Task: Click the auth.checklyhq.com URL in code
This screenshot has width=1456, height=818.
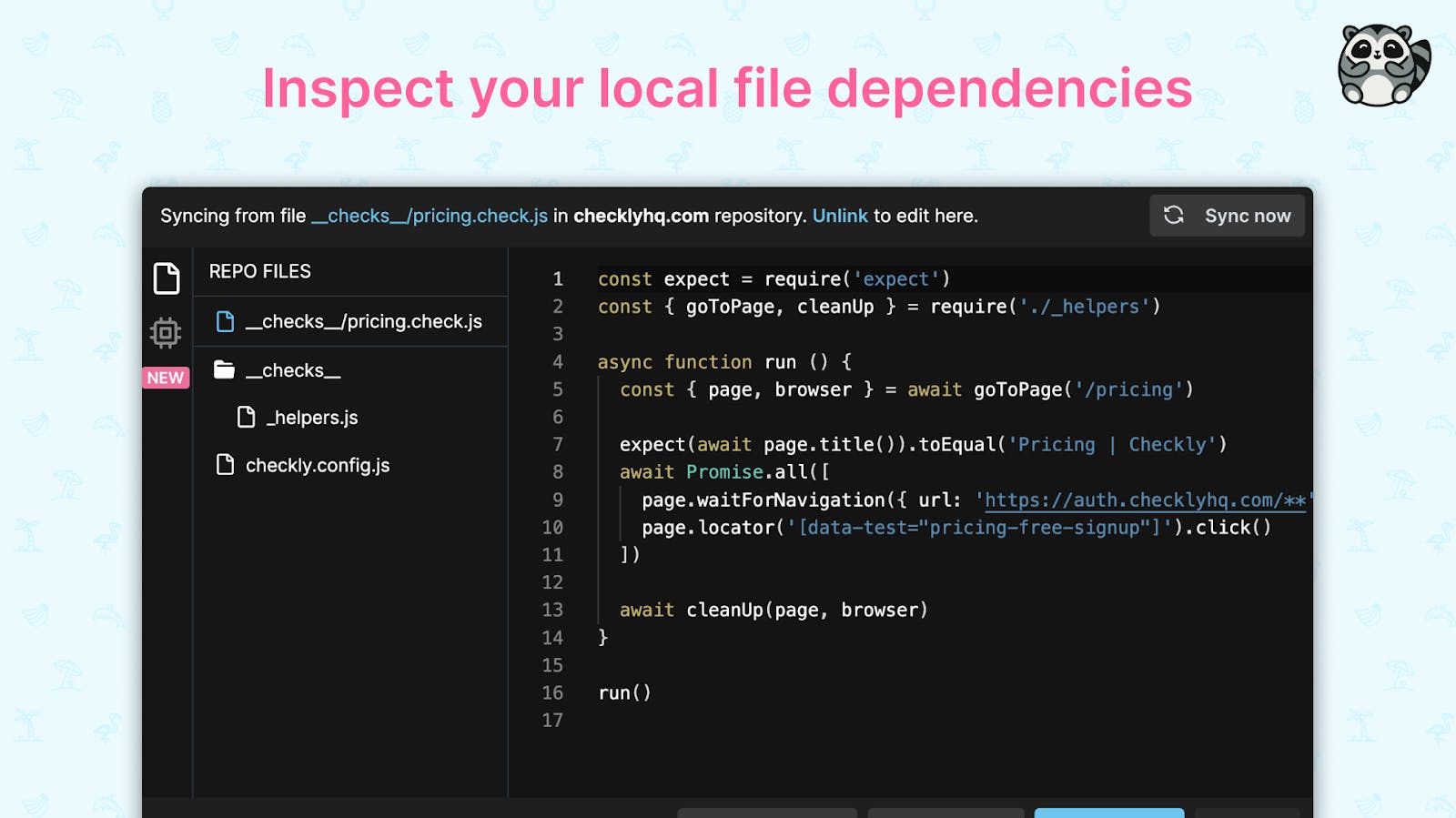Action: pos(1145,500)
